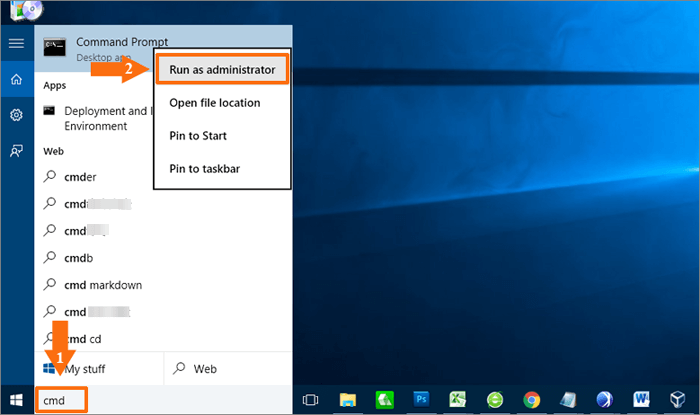Open the notepad-like icon on taskbar
Image resolution: width=700 pixels, height=415 pixels.
pos(568,400)
